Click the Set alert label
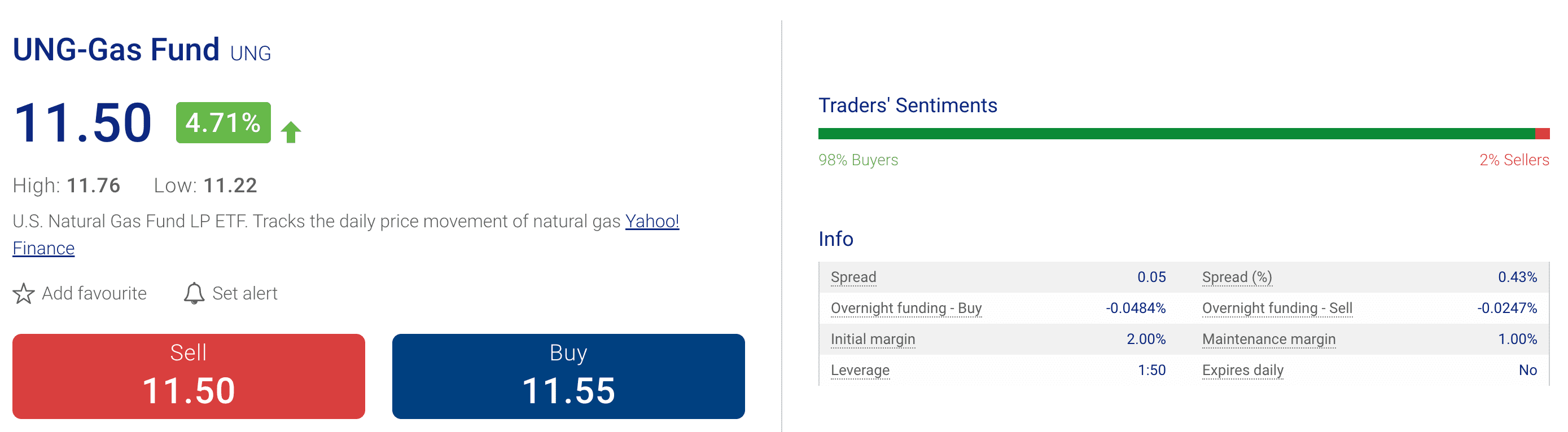This screenshot has height=432, width=1568. (x=245, y=293)
